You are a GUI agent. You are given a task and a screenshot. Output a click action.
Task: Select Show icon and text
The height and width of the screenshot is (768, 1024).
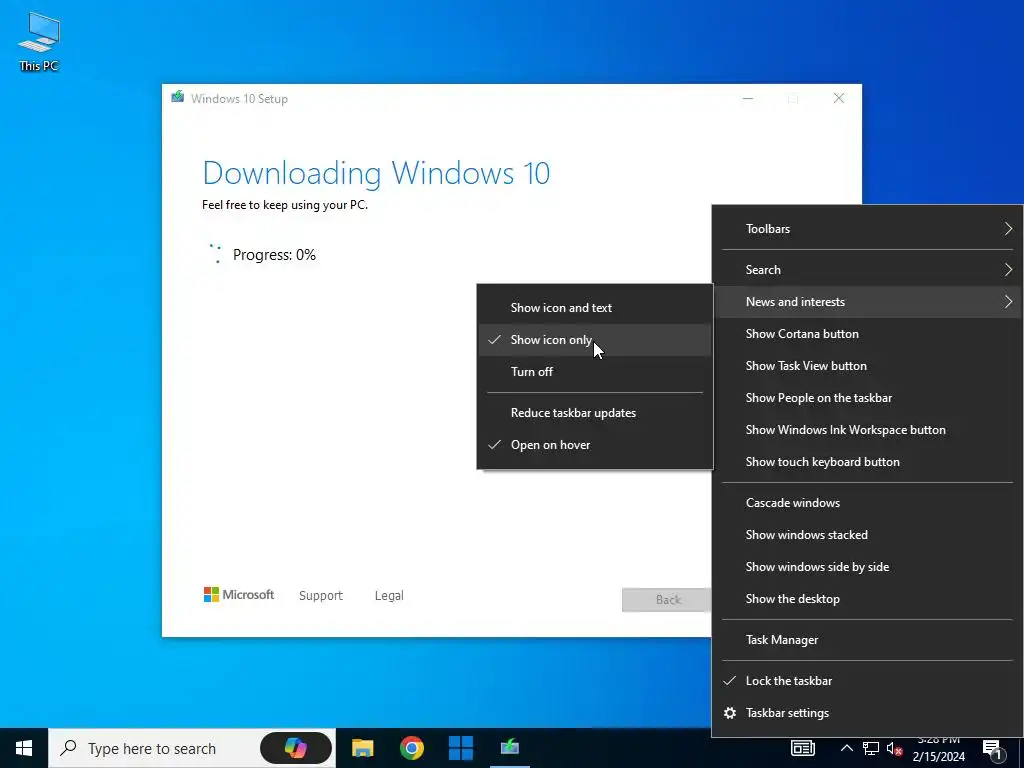[594, 308]
